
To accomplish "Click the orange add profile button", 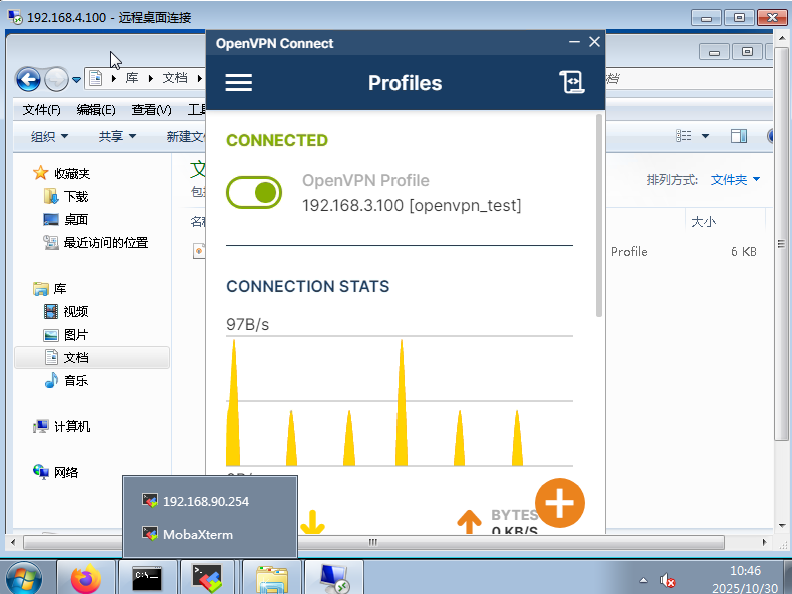I will click(x=560, y=503).
